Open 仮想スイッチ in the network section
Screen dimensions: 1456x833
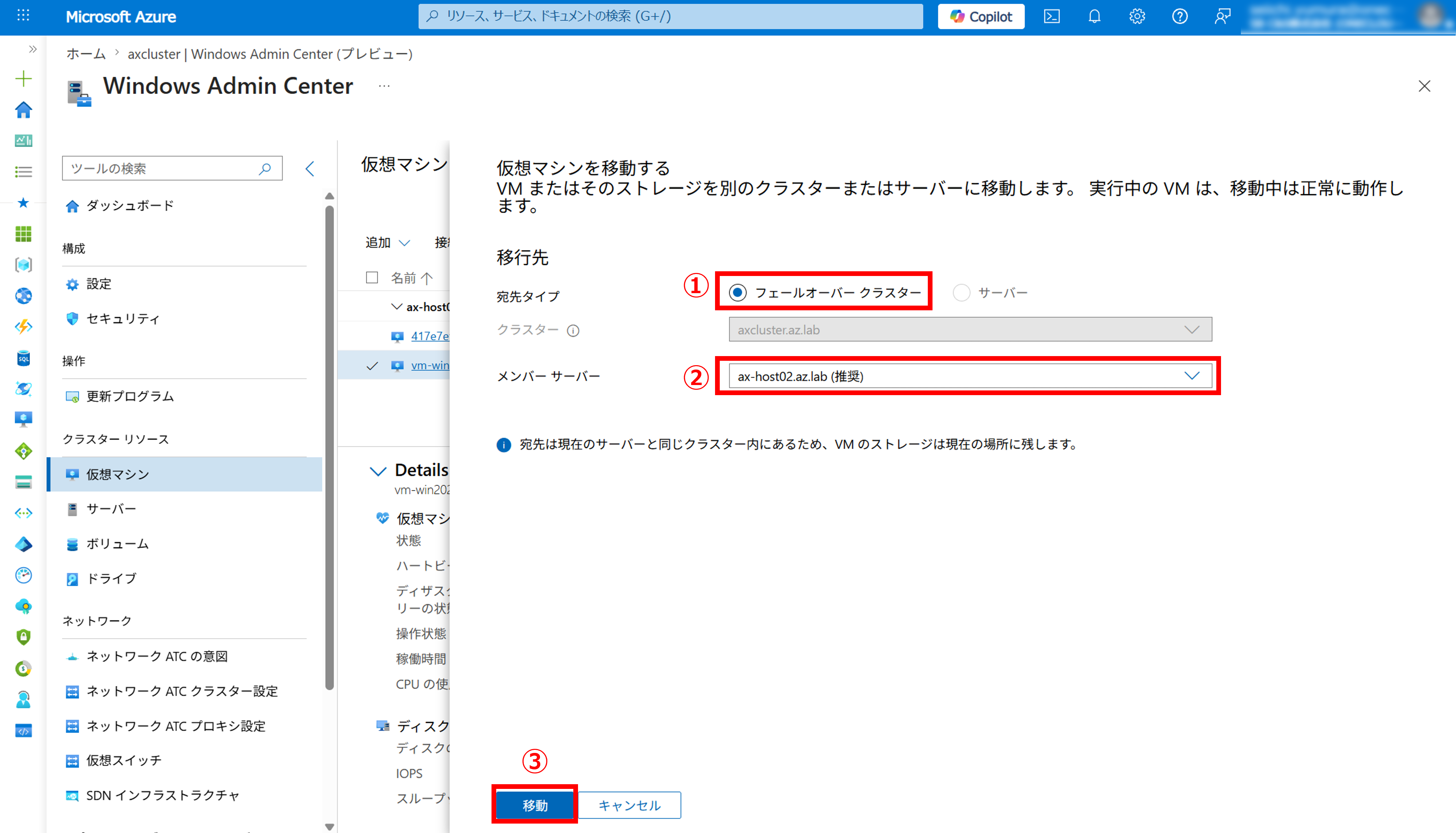coord(124,761)
